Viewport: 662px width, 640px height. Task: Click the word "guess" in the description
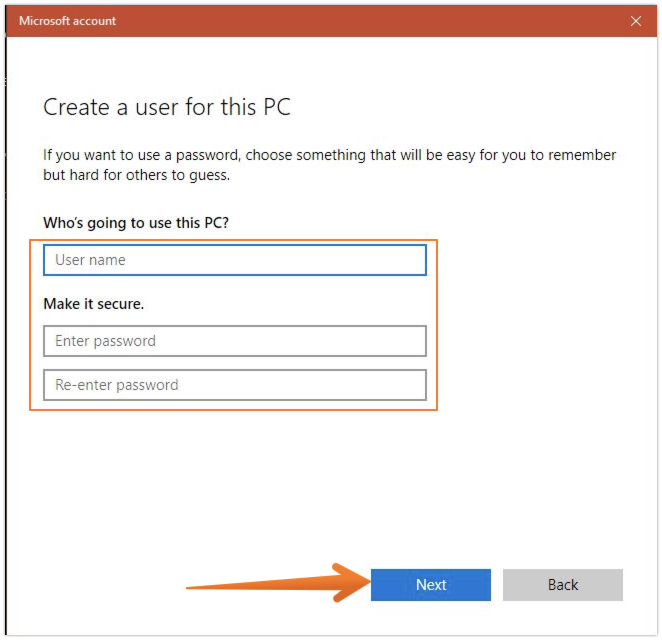point(207,175)
